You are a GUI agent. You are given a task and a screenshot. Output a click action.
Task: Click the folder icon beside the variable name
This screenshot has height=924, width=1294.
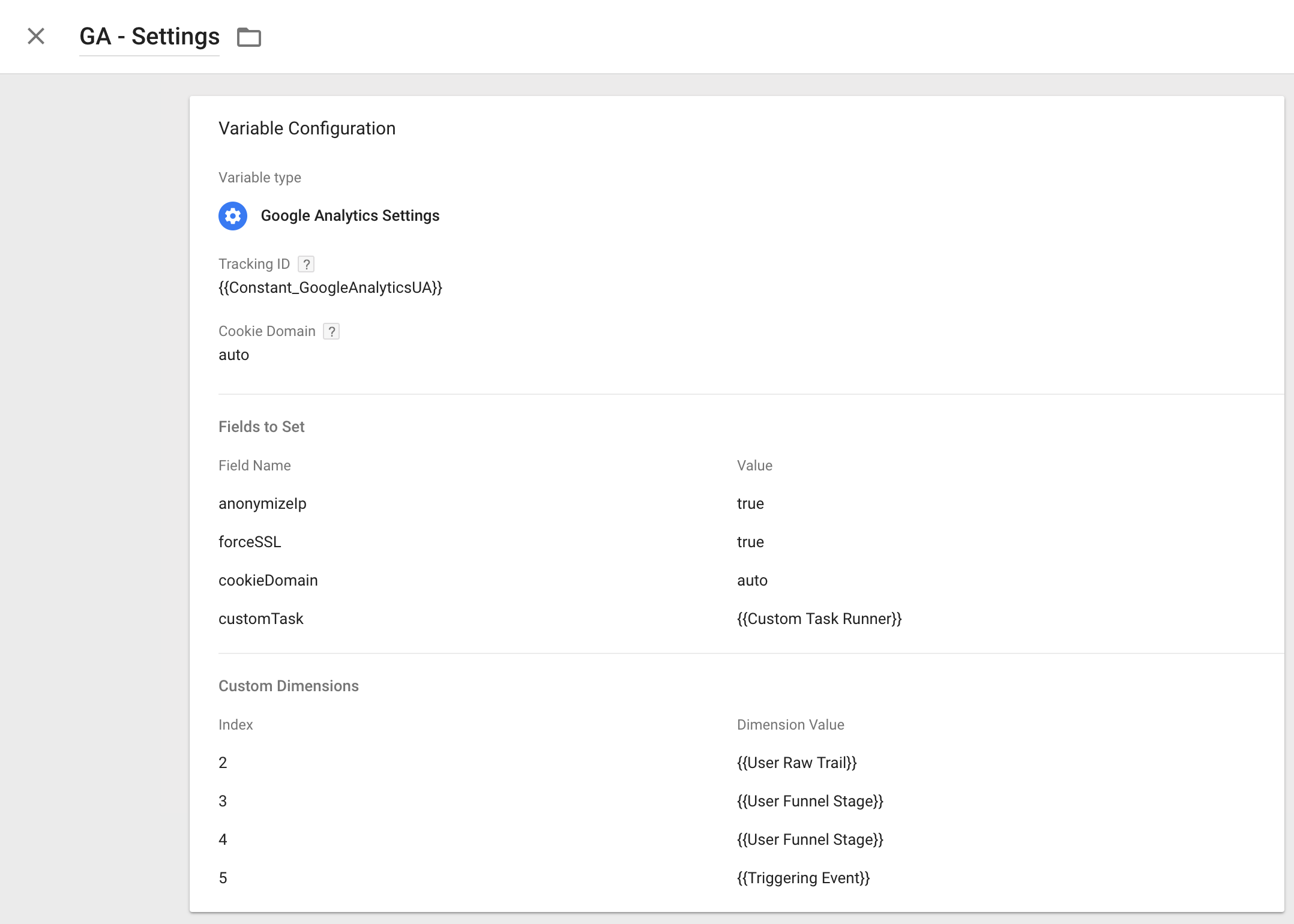coord(248,37)
